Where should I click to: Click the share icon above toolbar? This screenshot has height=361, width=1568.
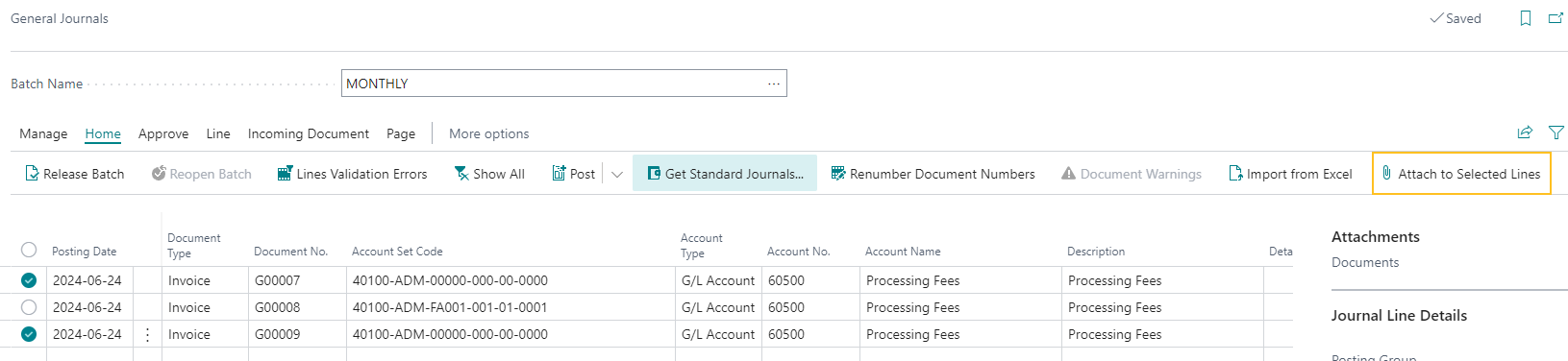(1525, 132)
